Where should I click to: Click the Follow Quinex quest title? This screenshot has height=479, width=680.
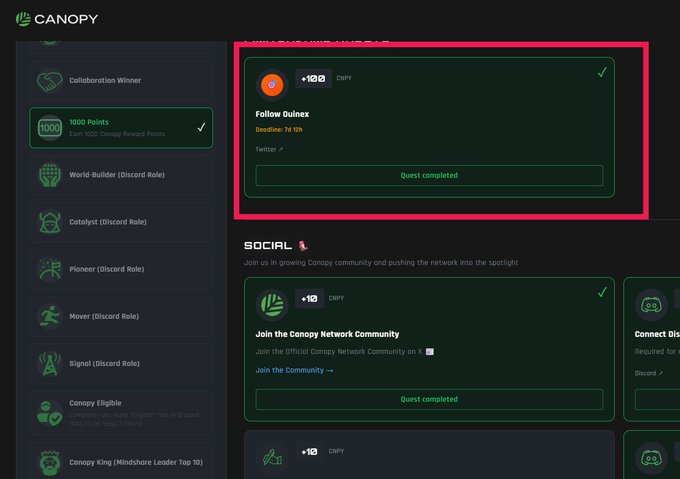[x=282, y=114]
